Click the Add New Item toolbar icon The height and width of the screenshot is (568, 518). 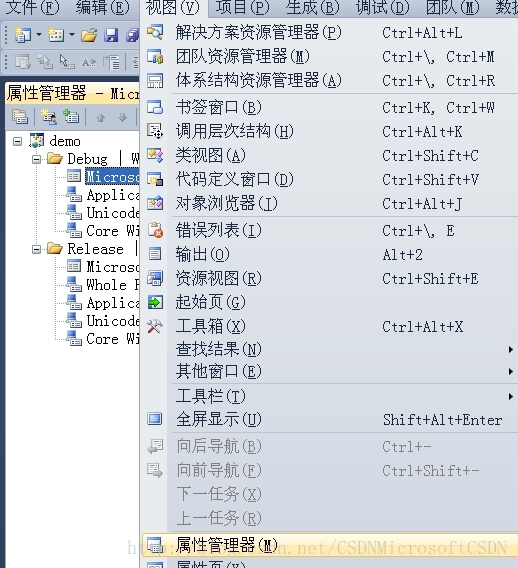click(x=56, y=35)
